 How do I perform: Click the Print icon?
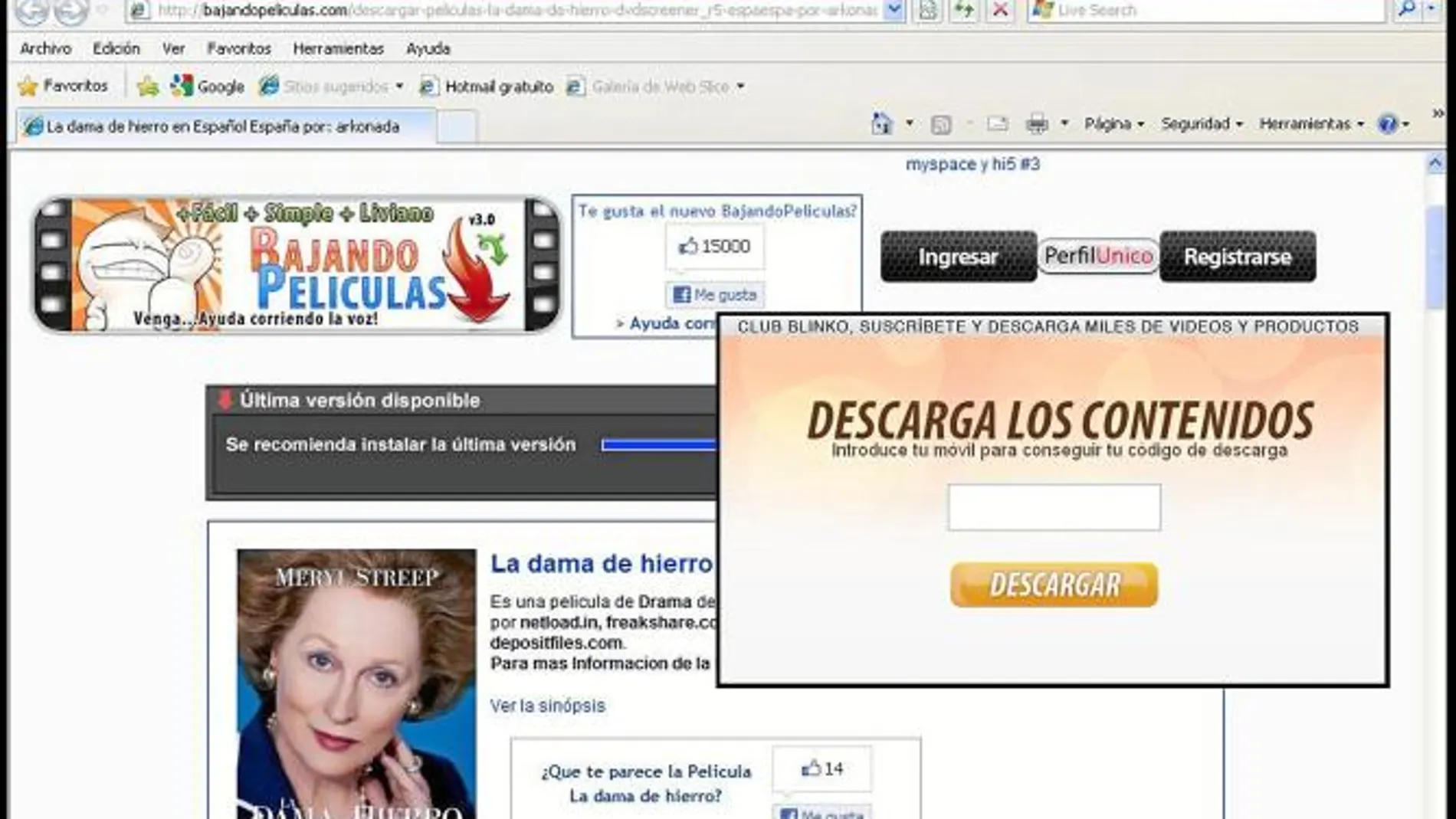tap(1037, 123)
